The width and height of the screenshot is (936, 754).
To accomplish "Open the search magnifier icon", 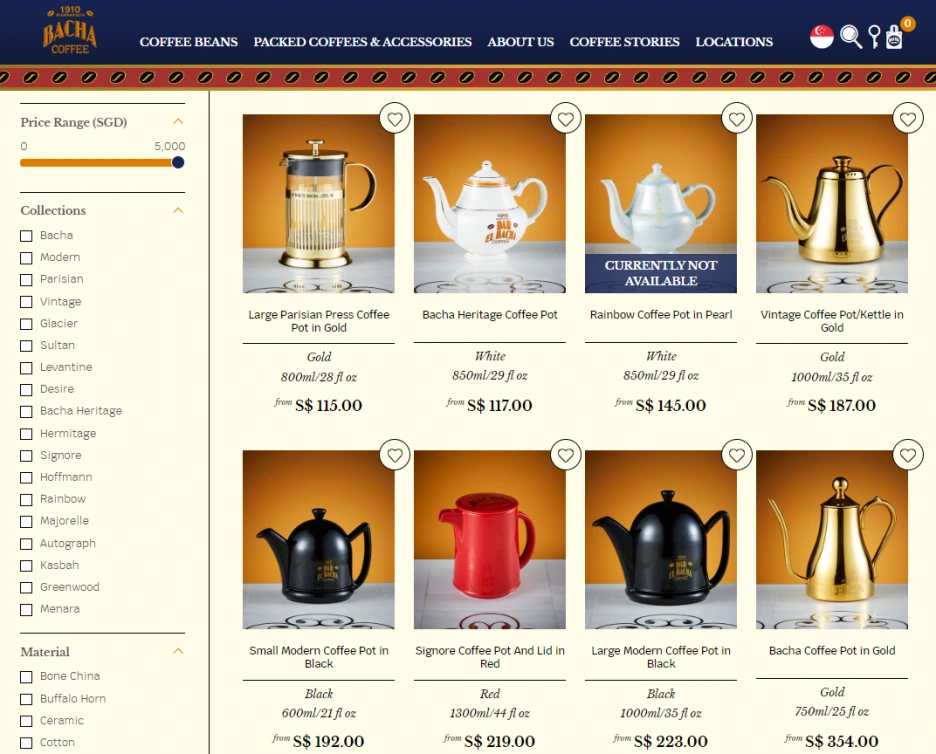I will [851, 36].
